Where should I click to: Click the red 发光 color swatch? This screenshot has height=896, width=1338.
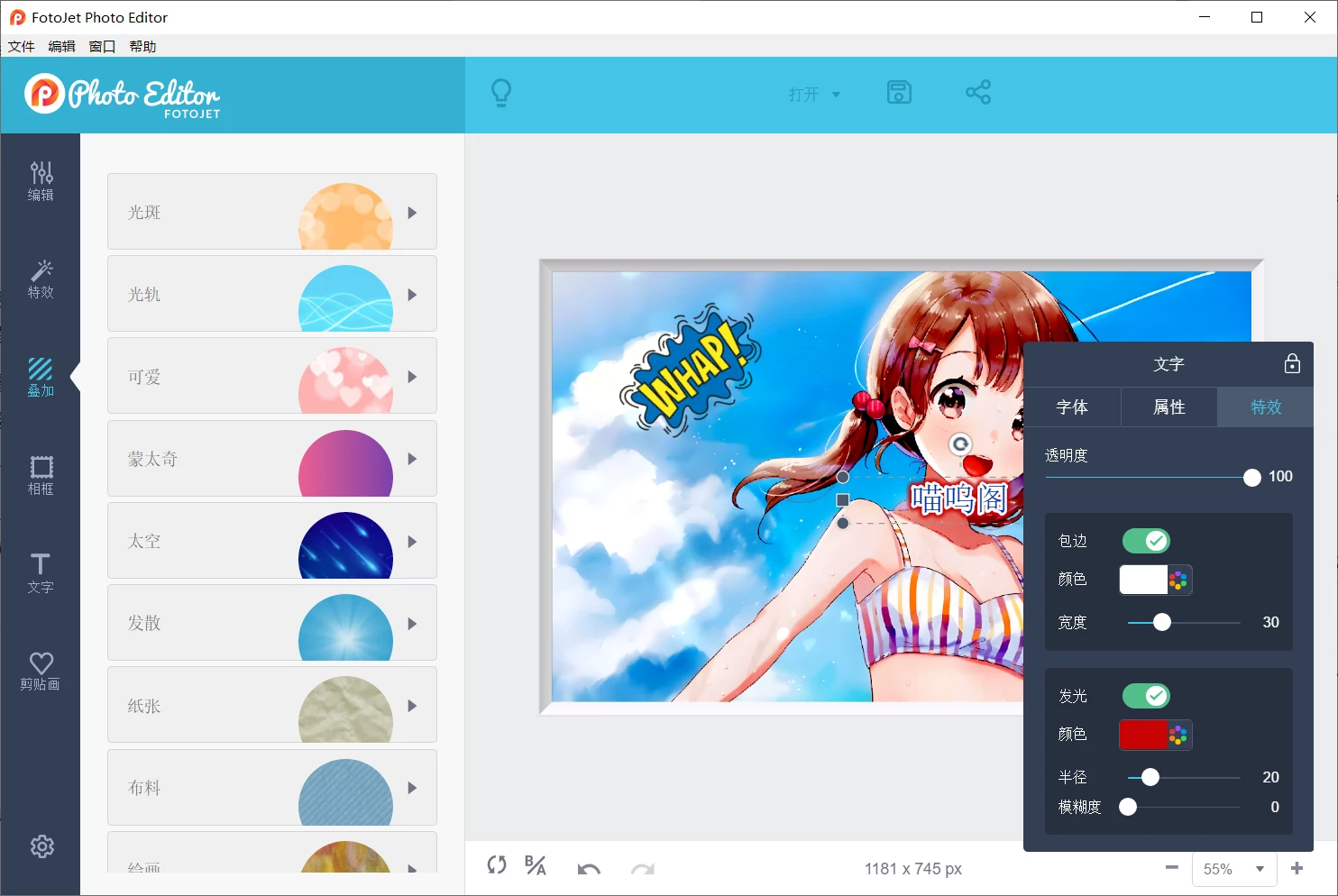1143,735
